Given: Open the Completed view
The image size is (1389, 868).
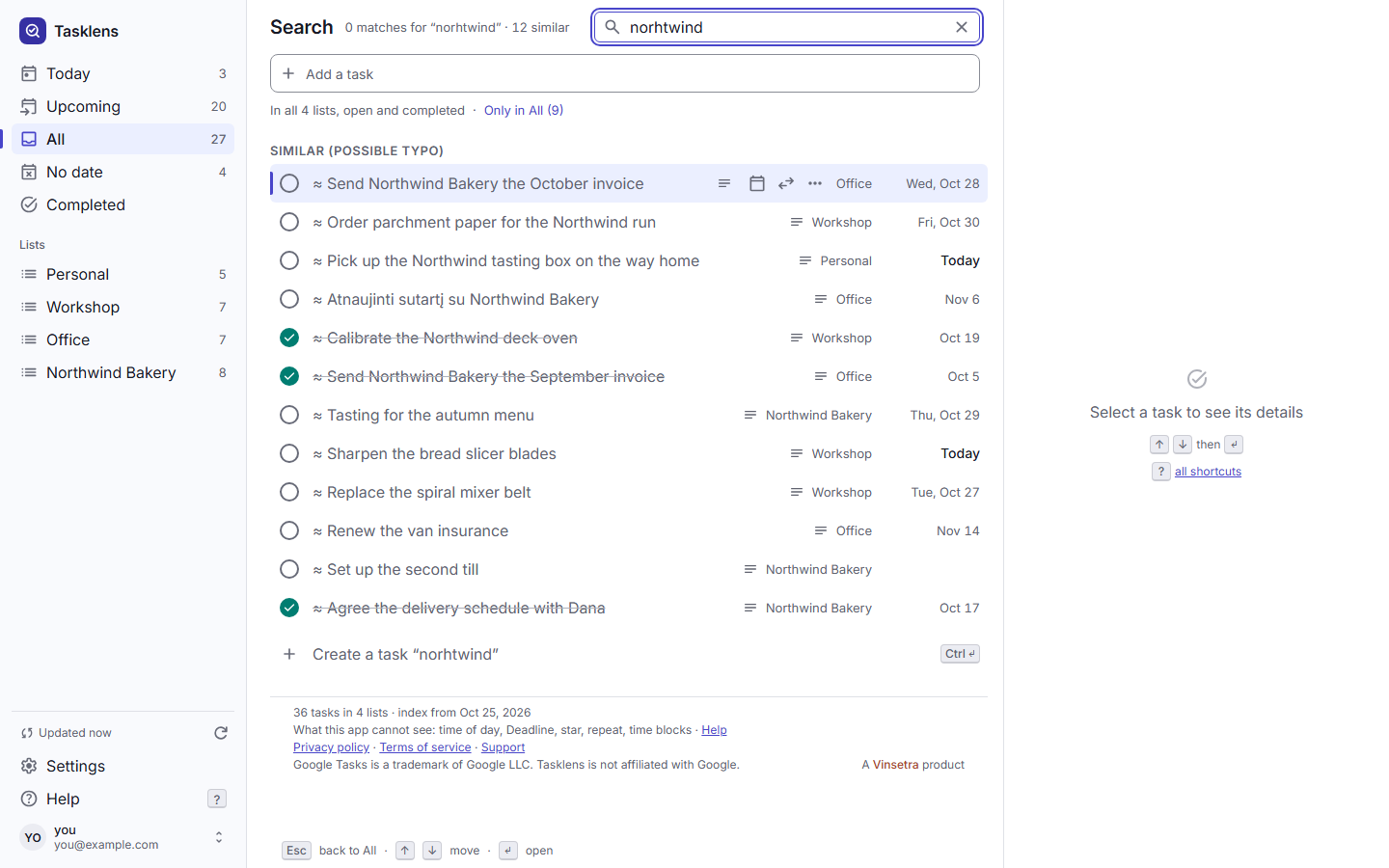Looking at the screenshot, I should pyautogui.click(x=123, y=204).
